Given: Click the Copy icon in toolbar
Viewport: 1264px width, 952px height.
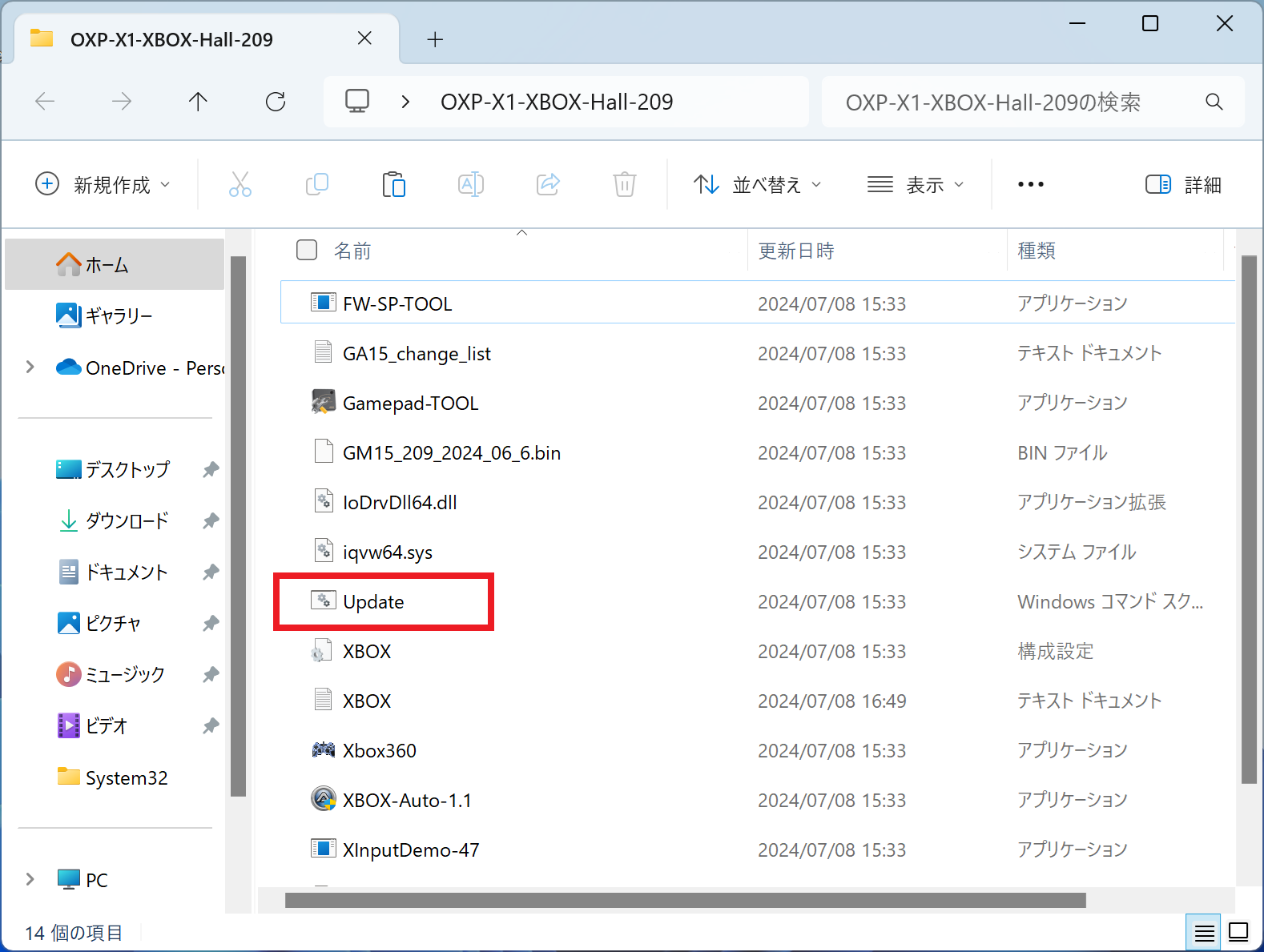Looking at the screenshot, I should tap(317, 185).
